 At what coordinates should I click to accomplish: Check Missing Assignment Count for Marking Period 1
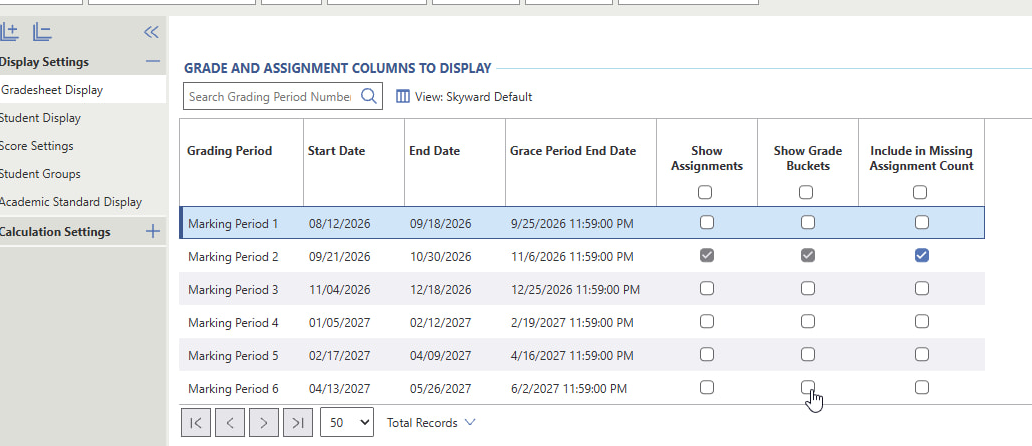(921, 222)
